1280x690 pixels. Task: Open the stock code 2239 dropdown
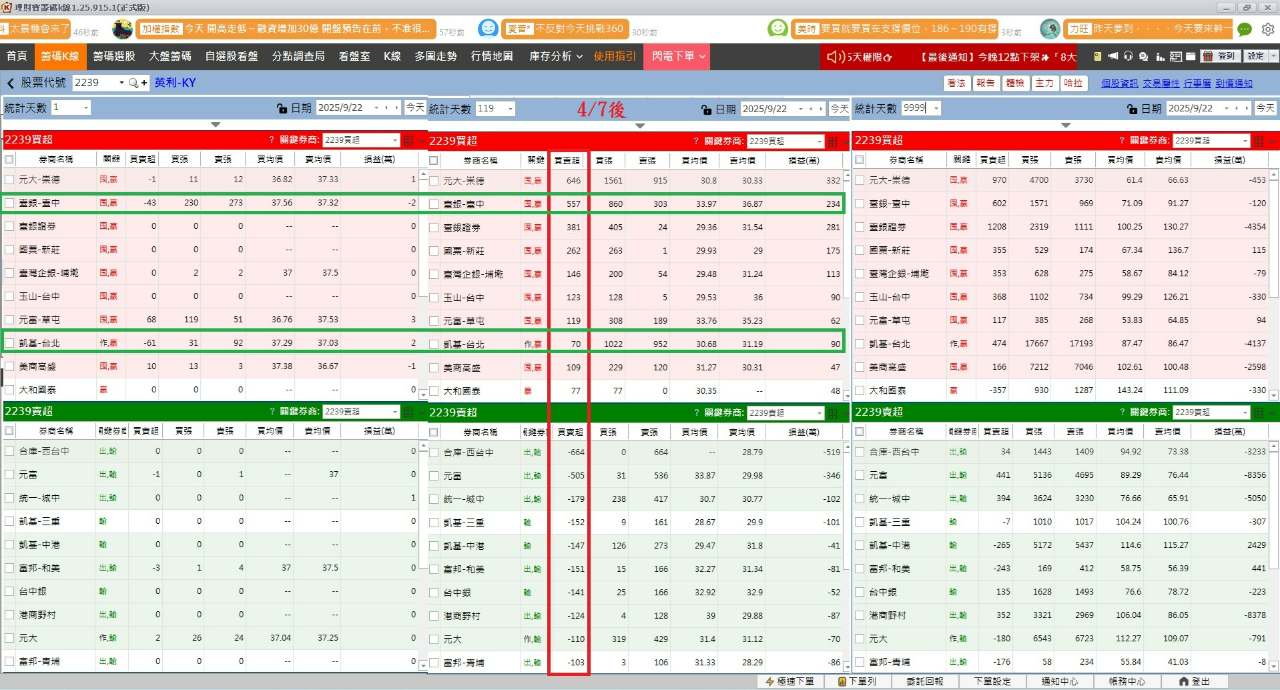click(x=122, y=83)
